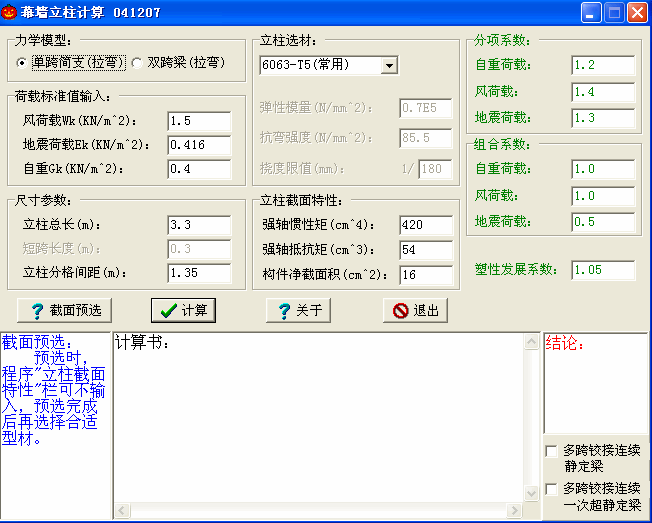Viewport: 652px width, 523px height.
Task: Click 组合系数 自重荷载 field 1.0
Action: click(603, 169)
